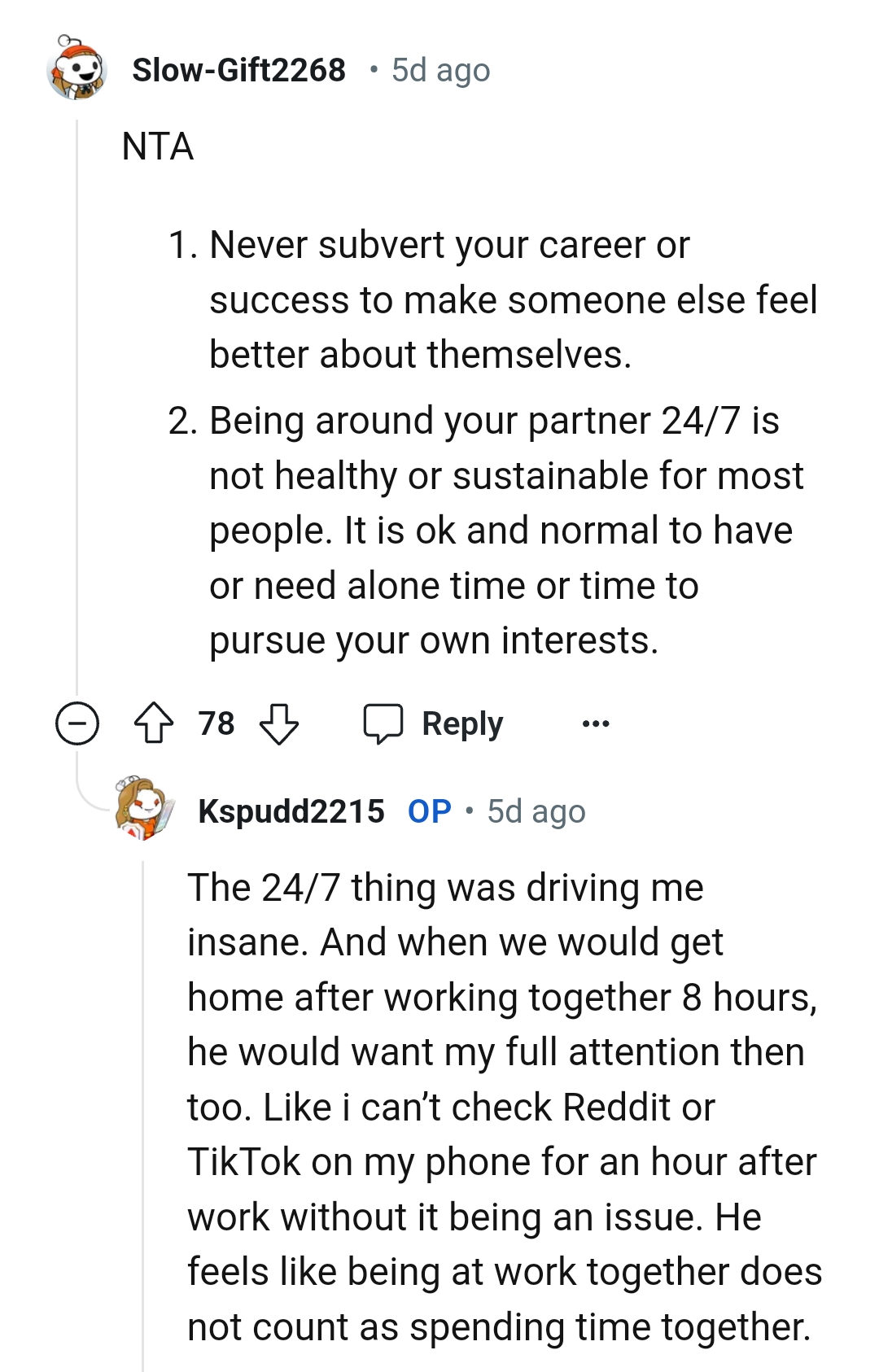Open Slow-Gift2268's avatar profile picture
This screenshot has width=879, height=1372.
coord(77,69)
